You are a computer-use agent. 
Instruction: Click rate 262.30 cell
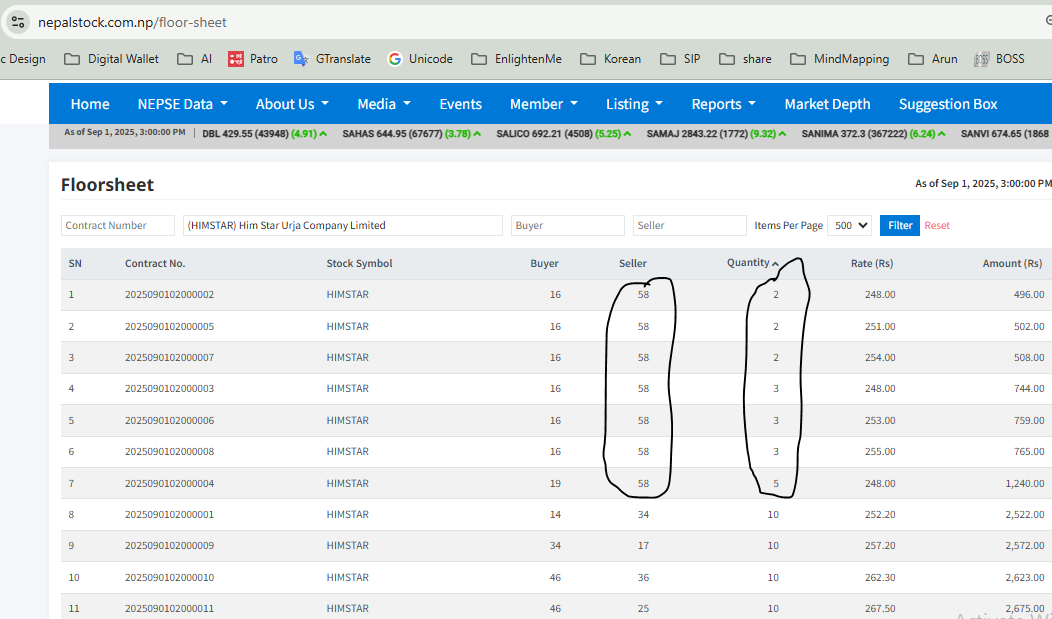click(880, 577)
